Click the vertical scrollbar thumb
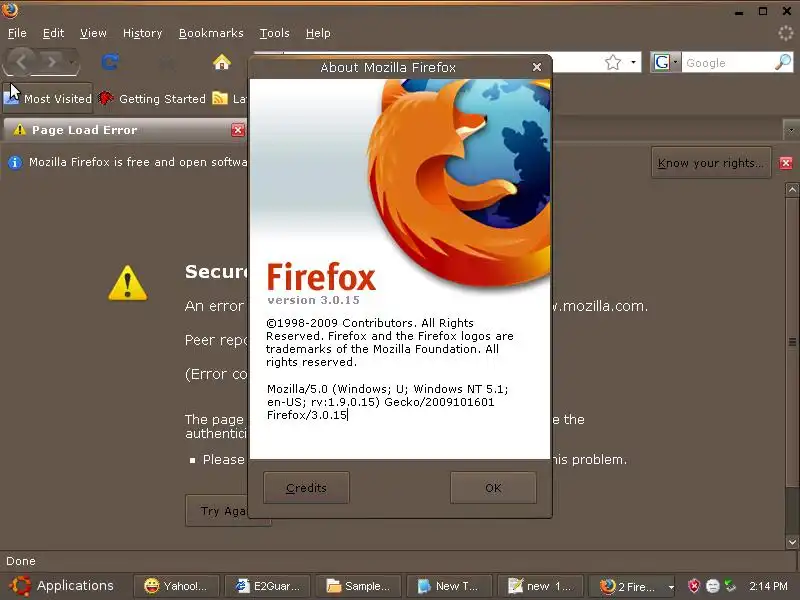The image size is (800, 600). (x=792, y=342)
